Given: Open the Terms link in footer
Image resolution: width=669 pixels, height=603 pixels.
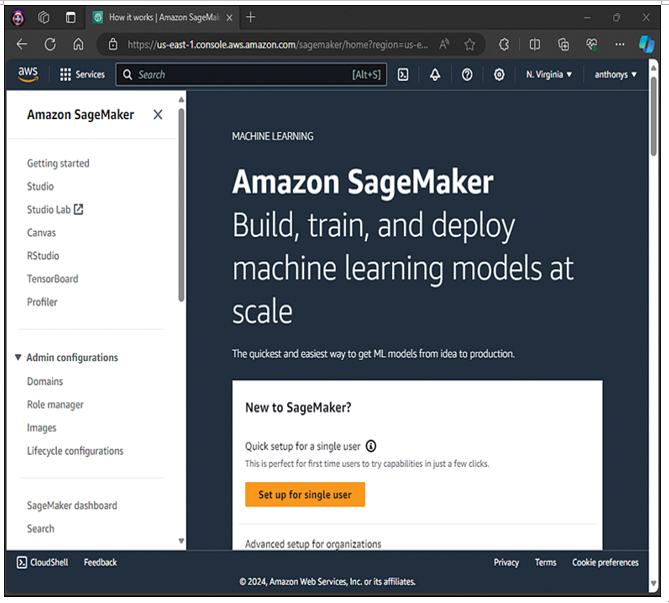Looking at the screenshot, I should (x=545, y=562).
